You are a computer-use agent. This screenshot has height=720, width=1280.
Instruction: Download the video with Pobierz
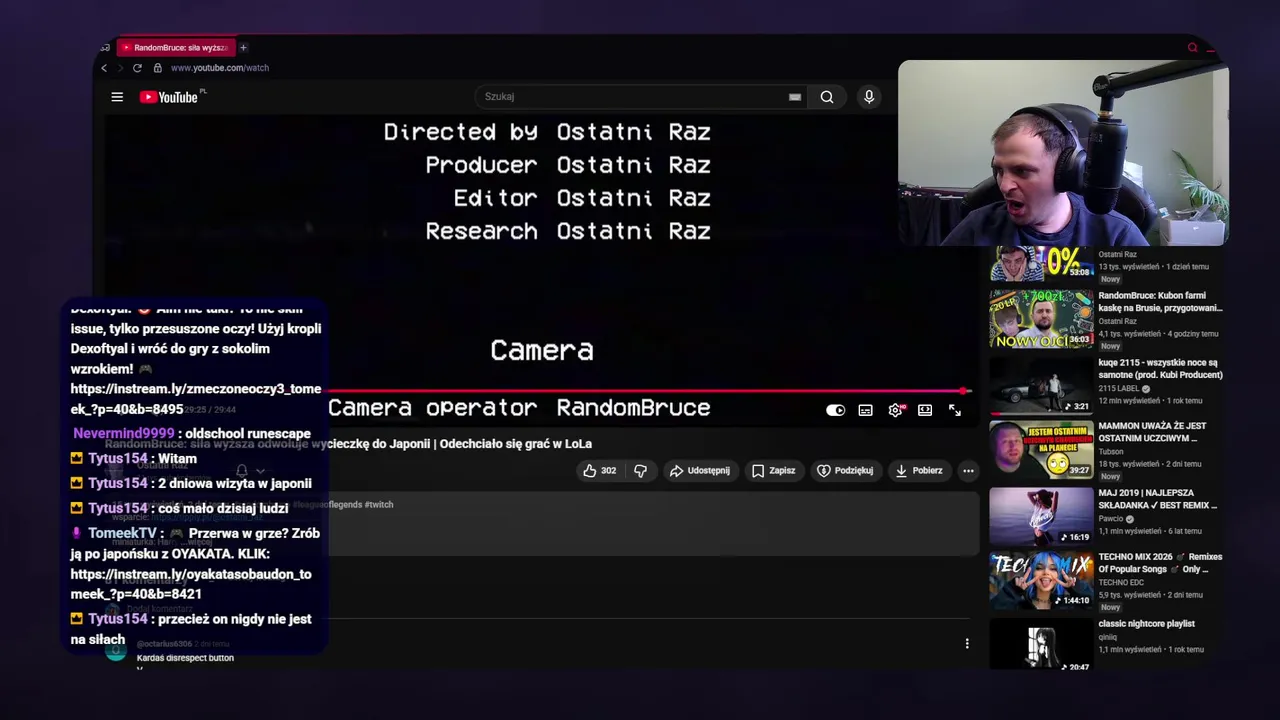pos(919,470)
